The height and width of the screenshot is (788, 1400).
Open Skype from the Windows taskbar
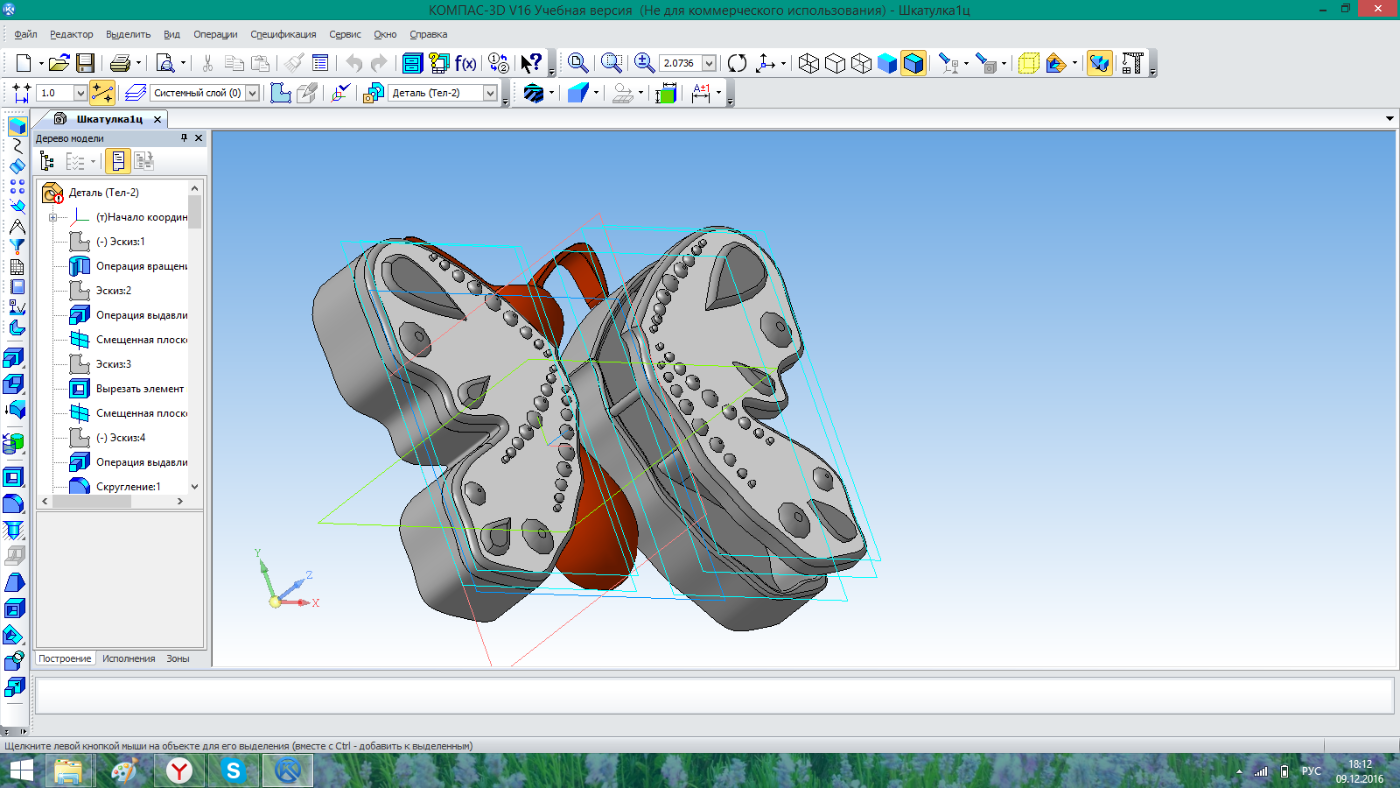234,770
